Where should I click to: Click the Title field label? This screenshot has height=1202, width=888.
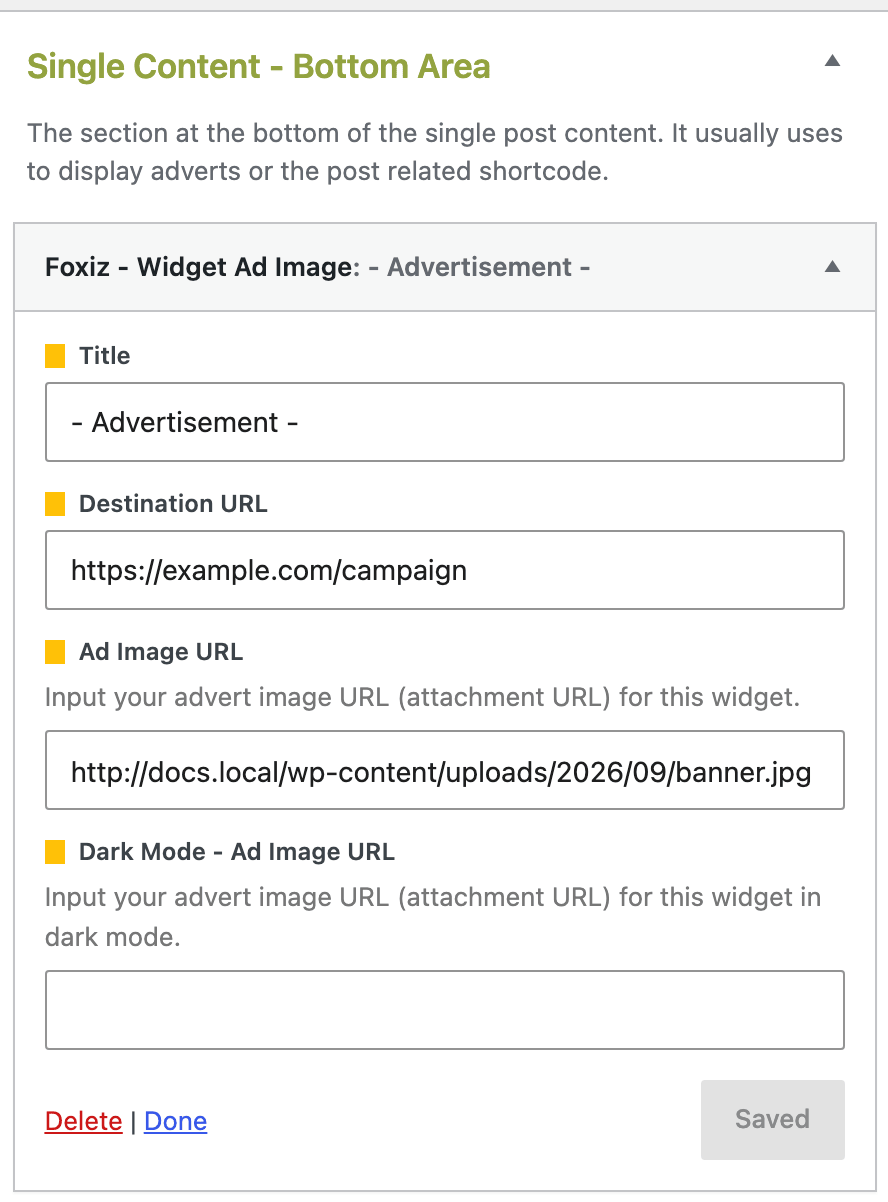pos(105,356)
